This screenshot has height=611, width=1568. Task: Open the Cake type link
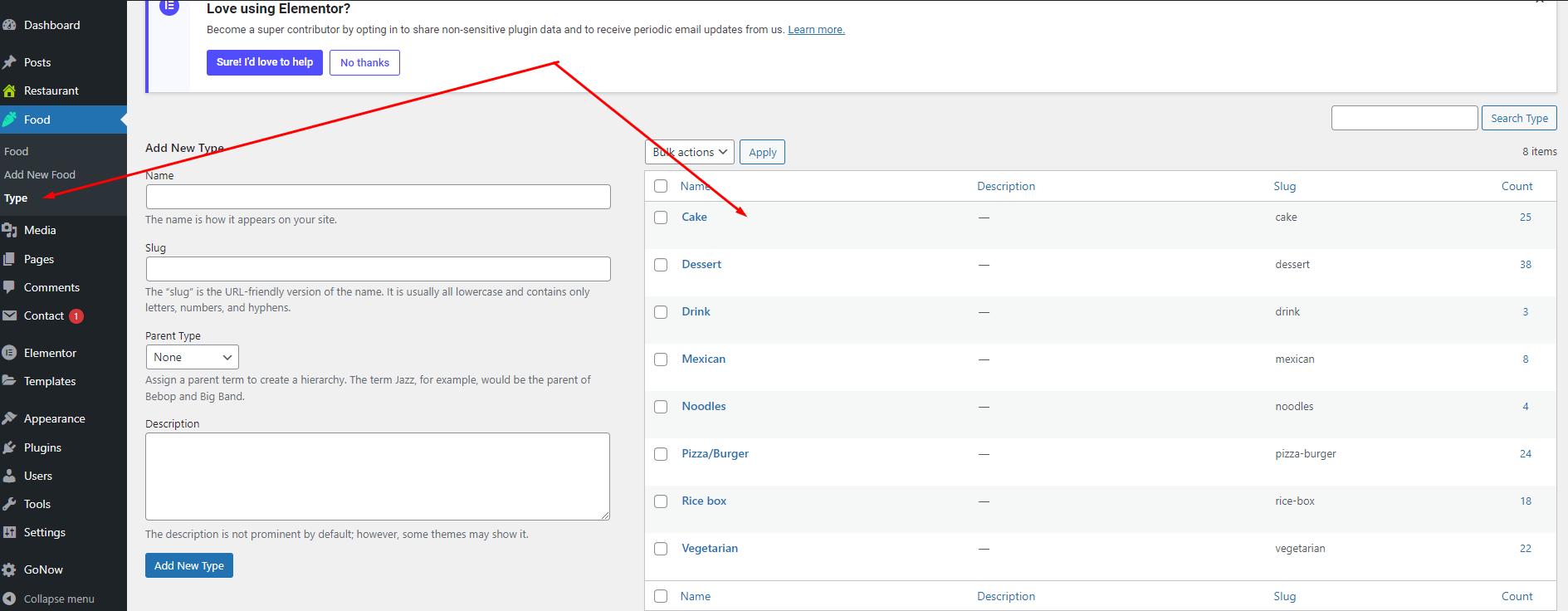695,217
